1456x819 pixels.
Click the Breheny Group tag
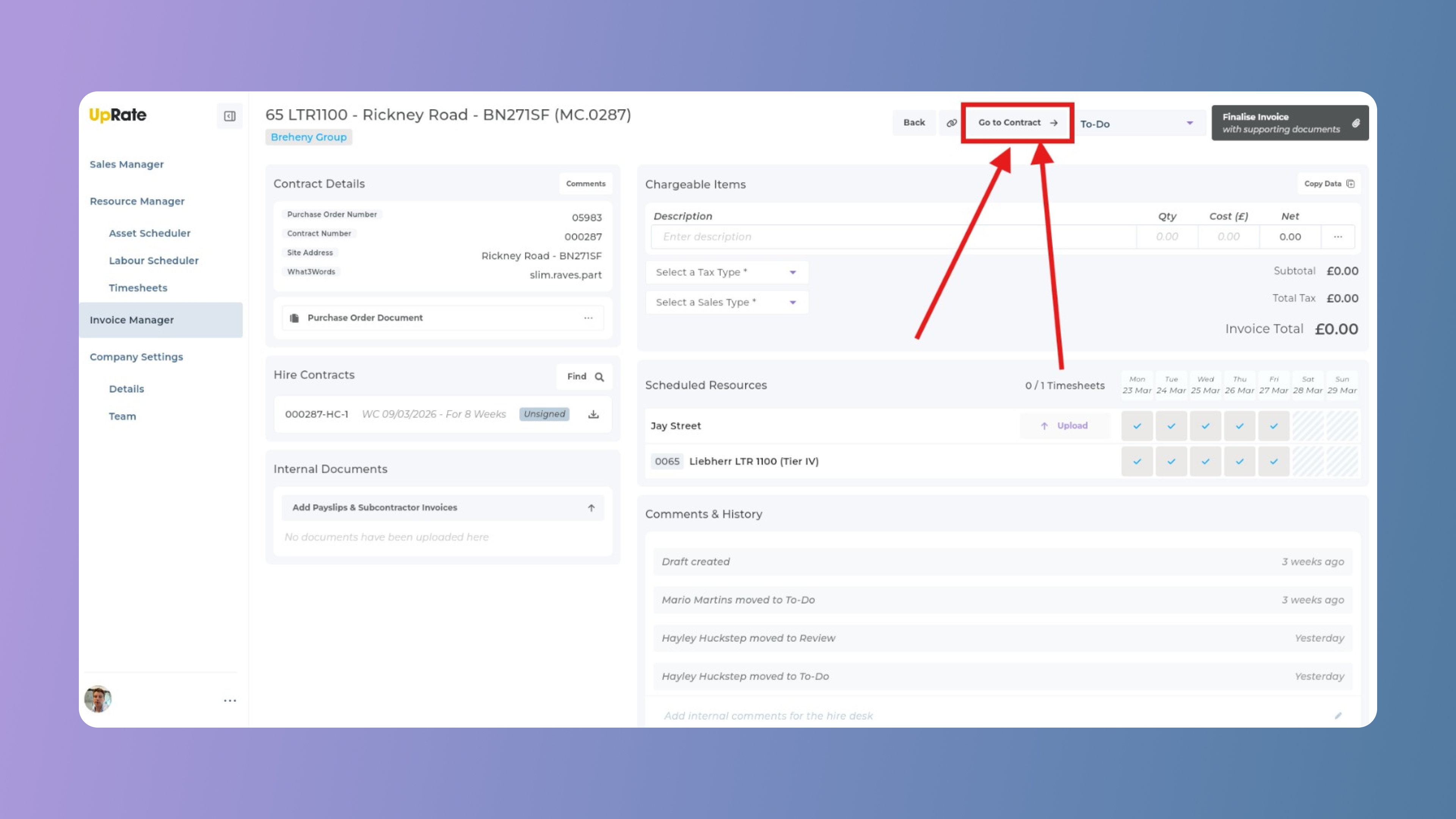point(308,137)
